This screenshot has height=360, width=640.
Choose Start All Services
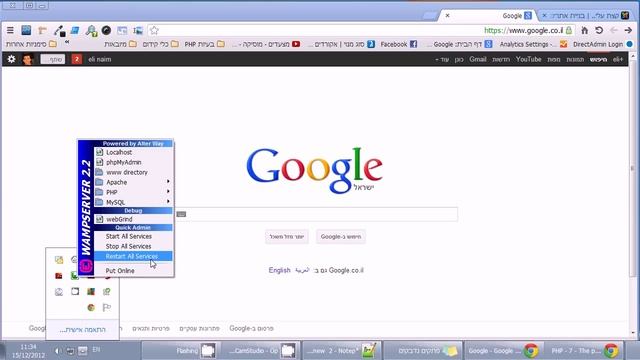(133, 236)
